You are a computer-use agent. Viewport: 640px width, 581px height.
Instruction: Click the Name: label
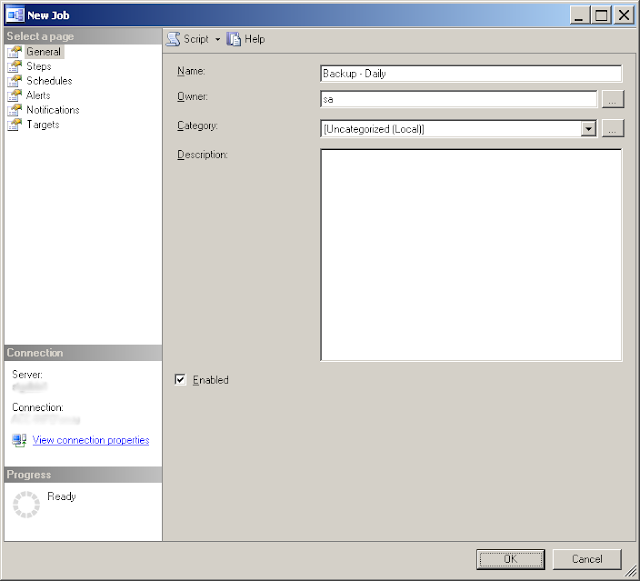pyautogui.click(x=191, y=71)
